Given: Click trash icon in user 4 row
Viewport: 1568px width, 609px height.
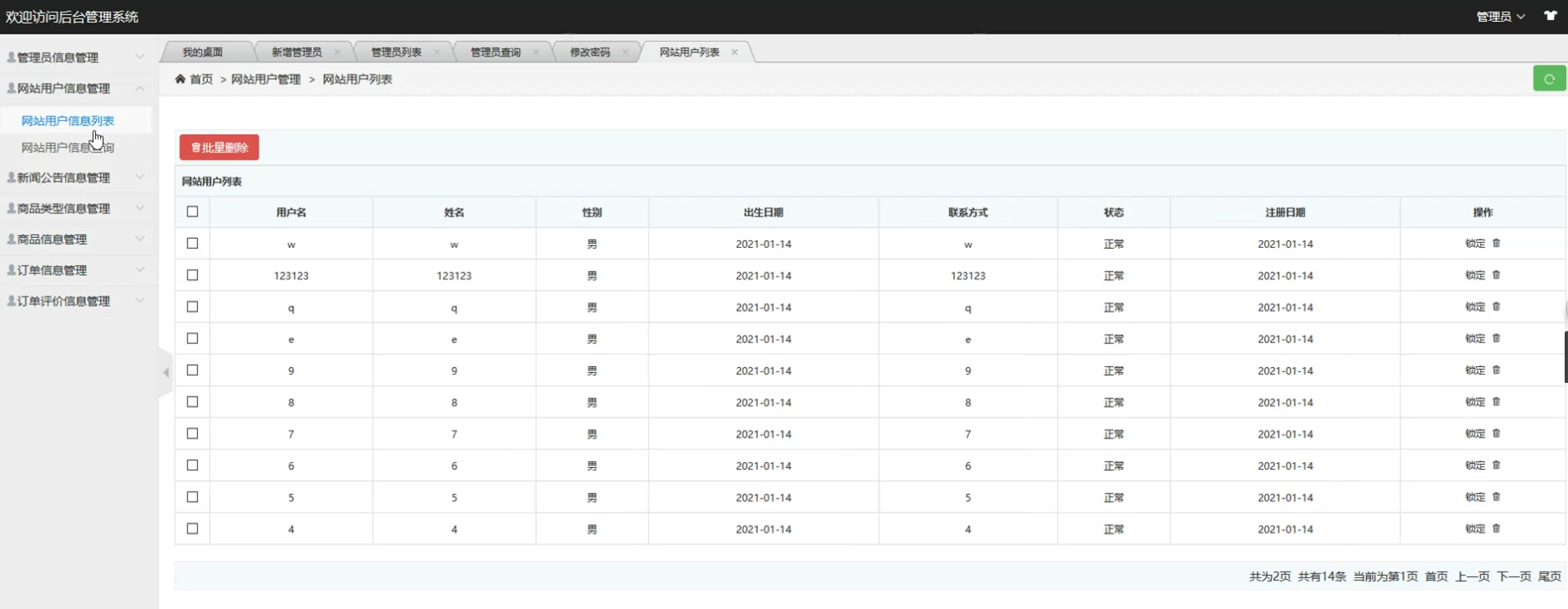Looking at the screenshot, I should 1496,528.
